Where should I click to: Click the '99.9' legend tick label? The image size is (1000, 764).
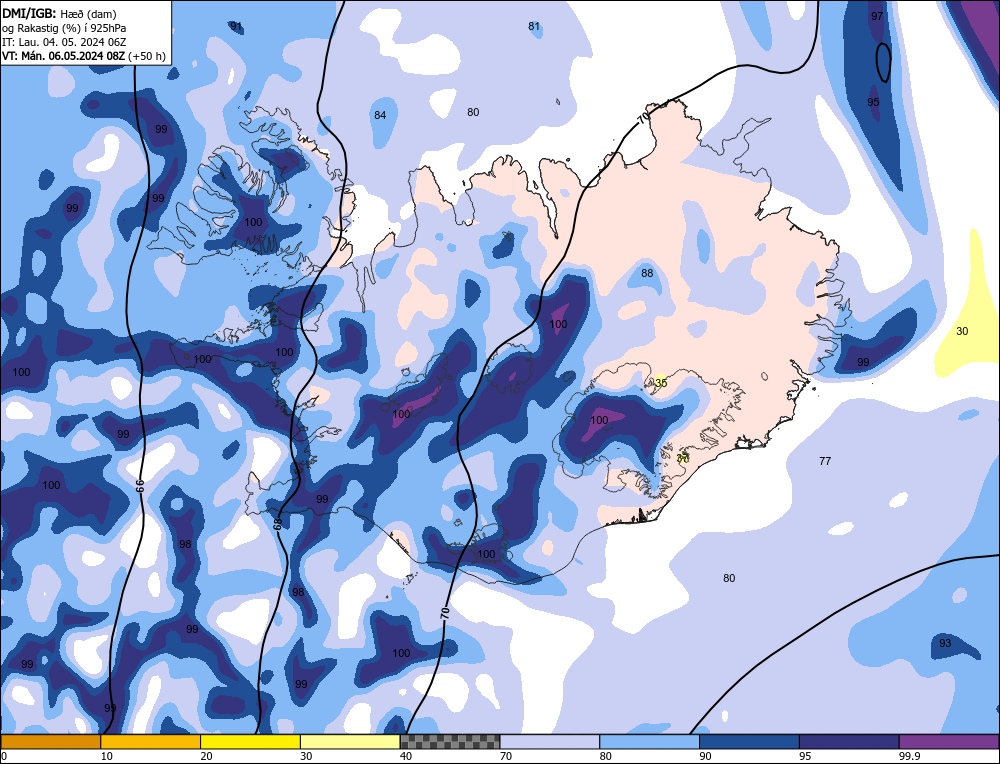[908, 756]
